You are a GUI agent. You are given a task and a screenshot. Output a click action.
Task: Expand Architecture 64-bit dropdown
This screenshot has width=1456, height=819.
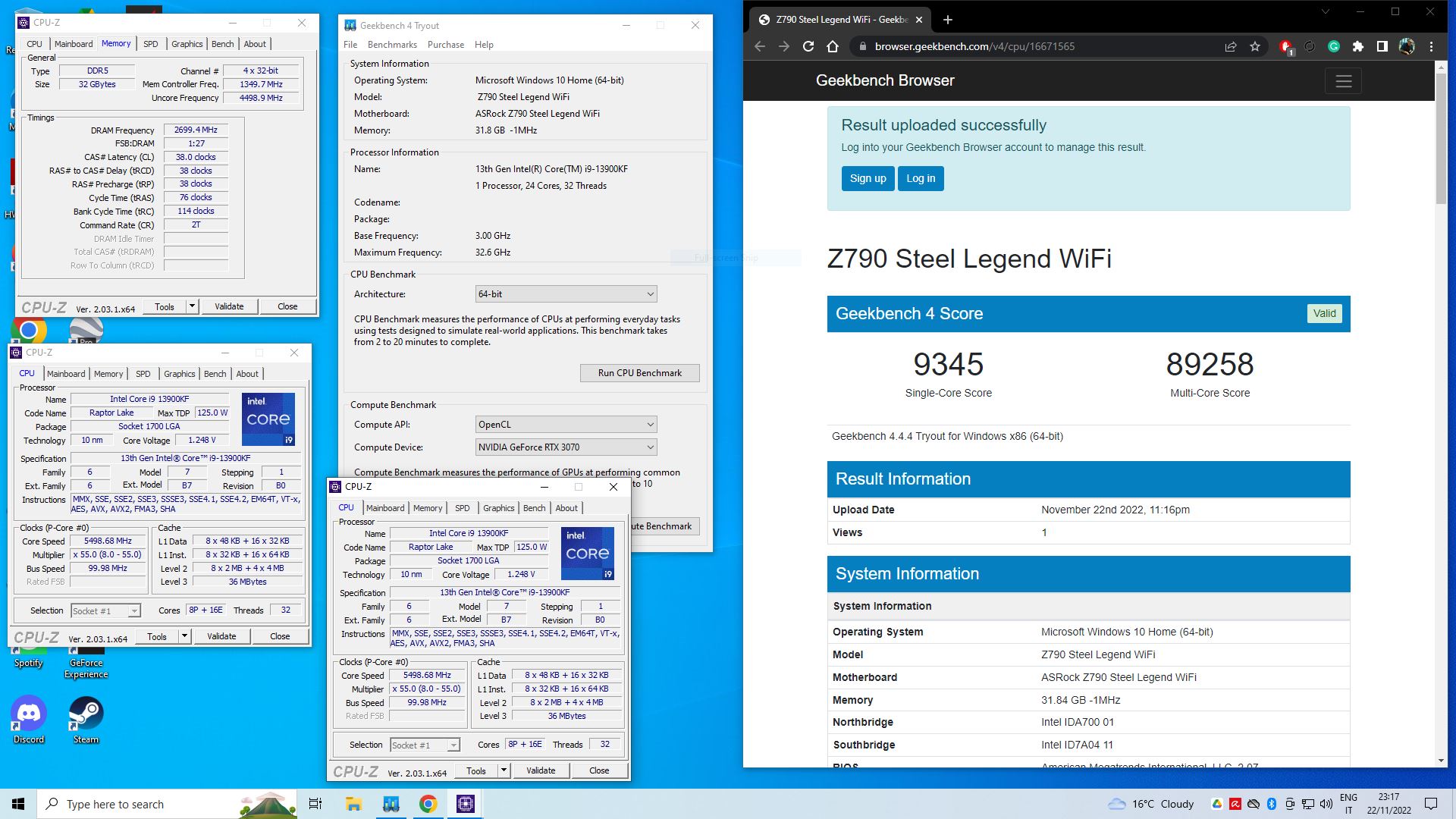[x=566, y=294]
